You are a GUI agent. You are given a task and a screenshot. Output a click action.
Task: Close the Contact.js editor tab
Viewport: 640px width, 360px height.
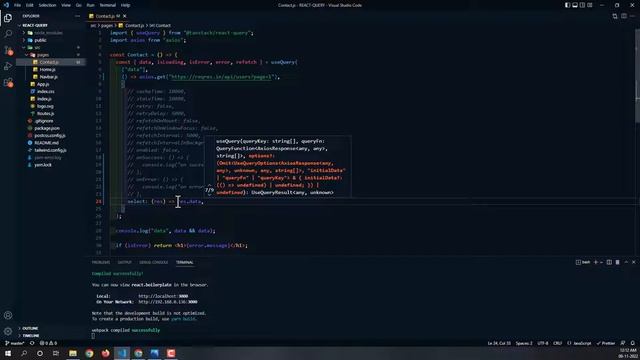tap(124, 16)
